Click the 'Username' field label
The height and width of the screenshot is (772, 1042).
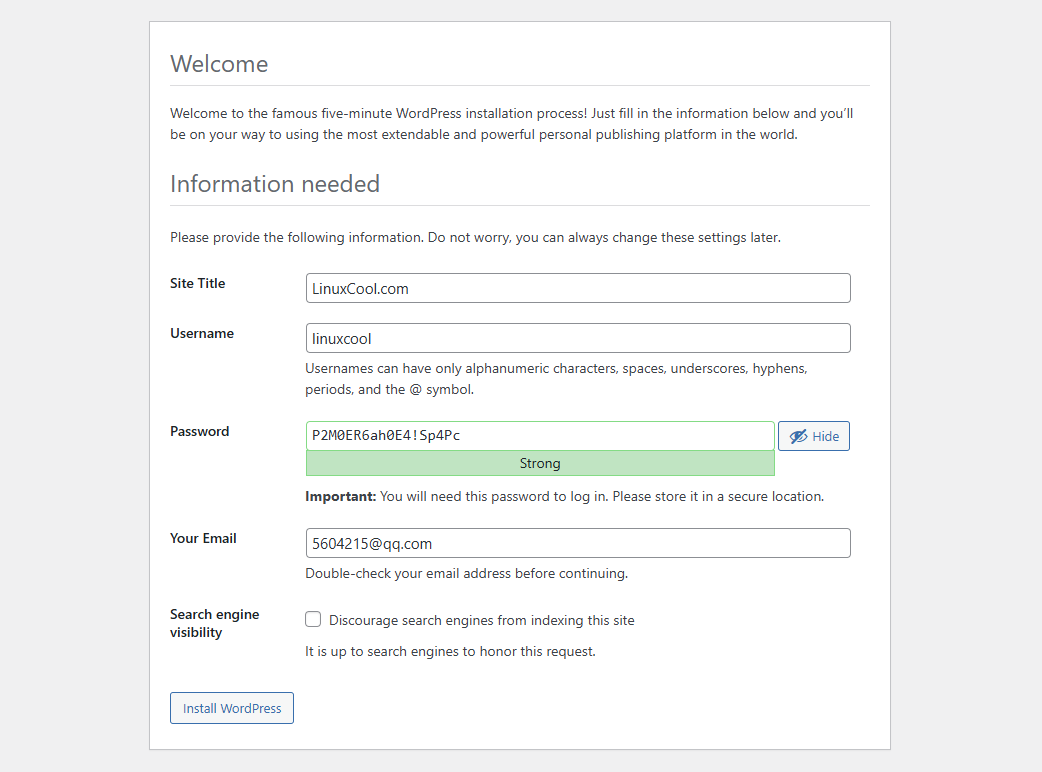point(202,333)
